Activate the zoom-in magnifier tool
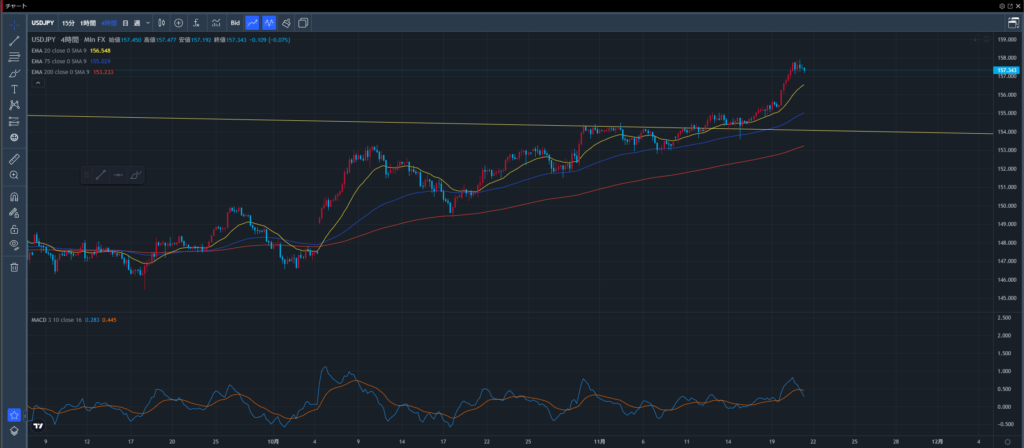The width and height of the screenshot is (1024, 448). point(14,175)
